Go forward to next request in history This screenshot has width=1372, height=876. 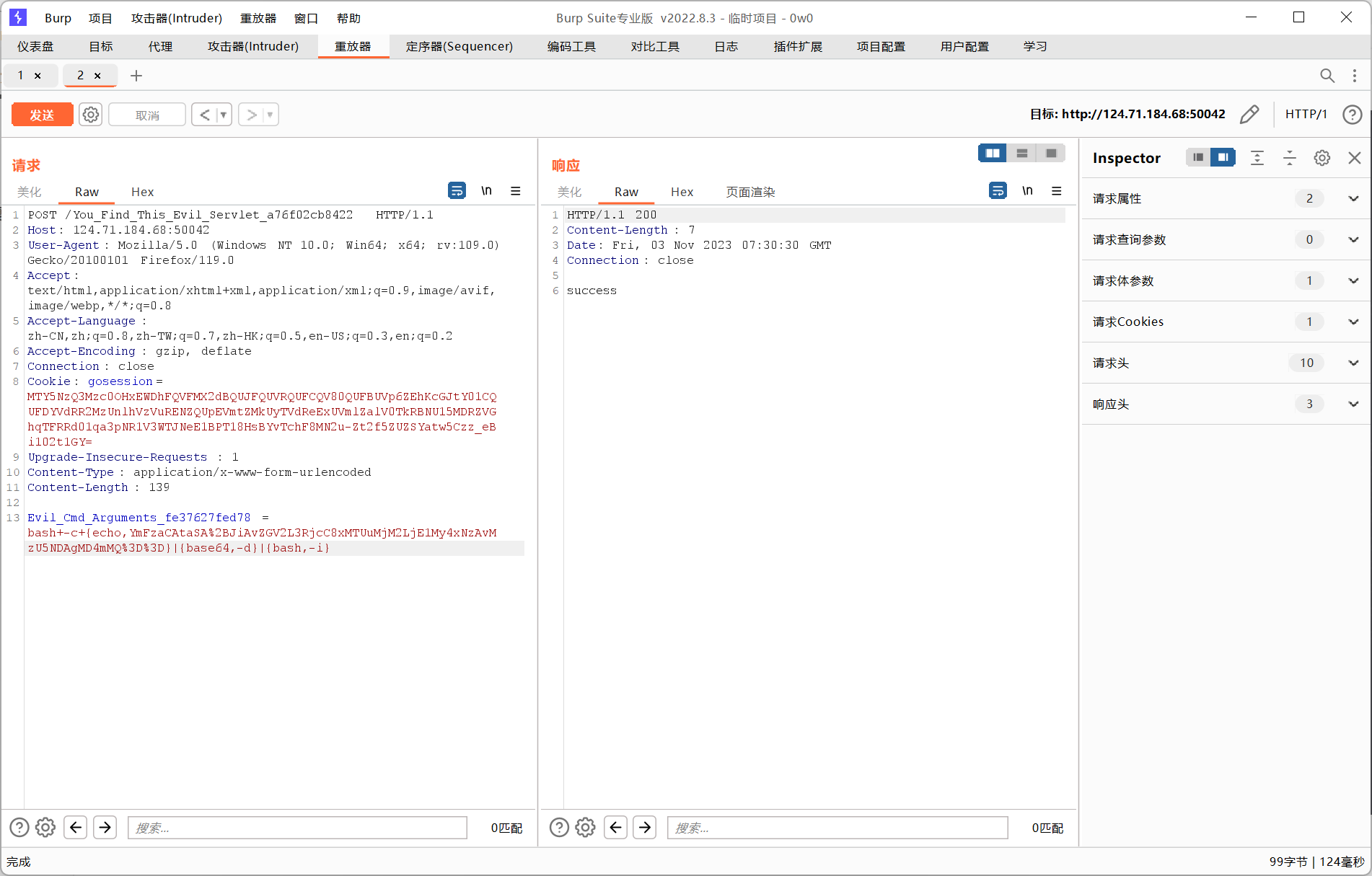click(x=252, y=115)
